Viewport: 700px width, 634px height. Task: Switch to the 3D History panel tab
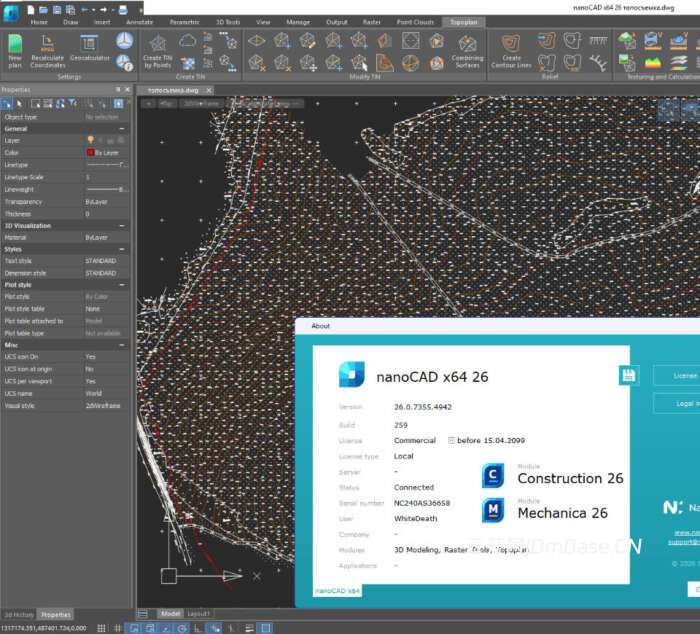pyautogui.click(x=19, y=615)
